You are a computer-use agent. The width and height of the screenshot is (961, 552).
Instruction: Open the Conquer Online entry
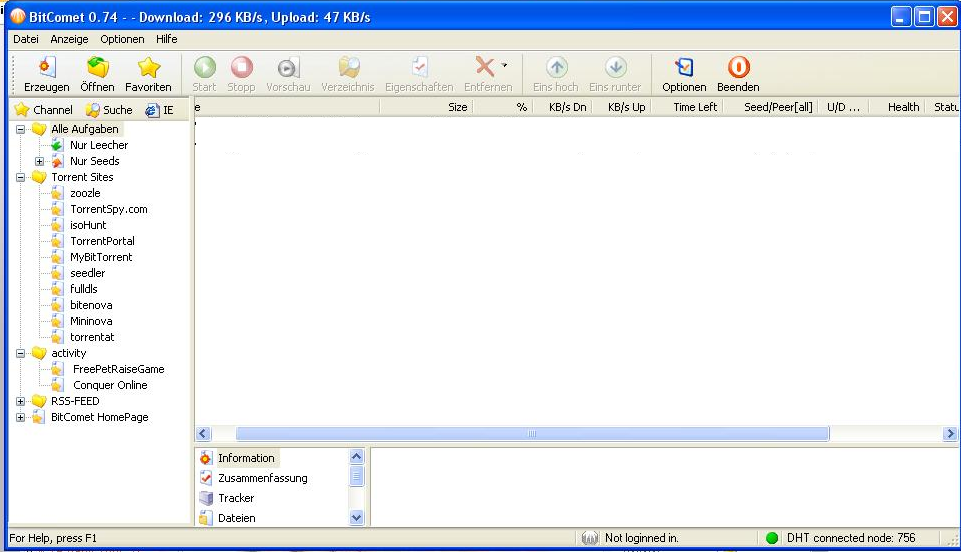click(110, 385)
